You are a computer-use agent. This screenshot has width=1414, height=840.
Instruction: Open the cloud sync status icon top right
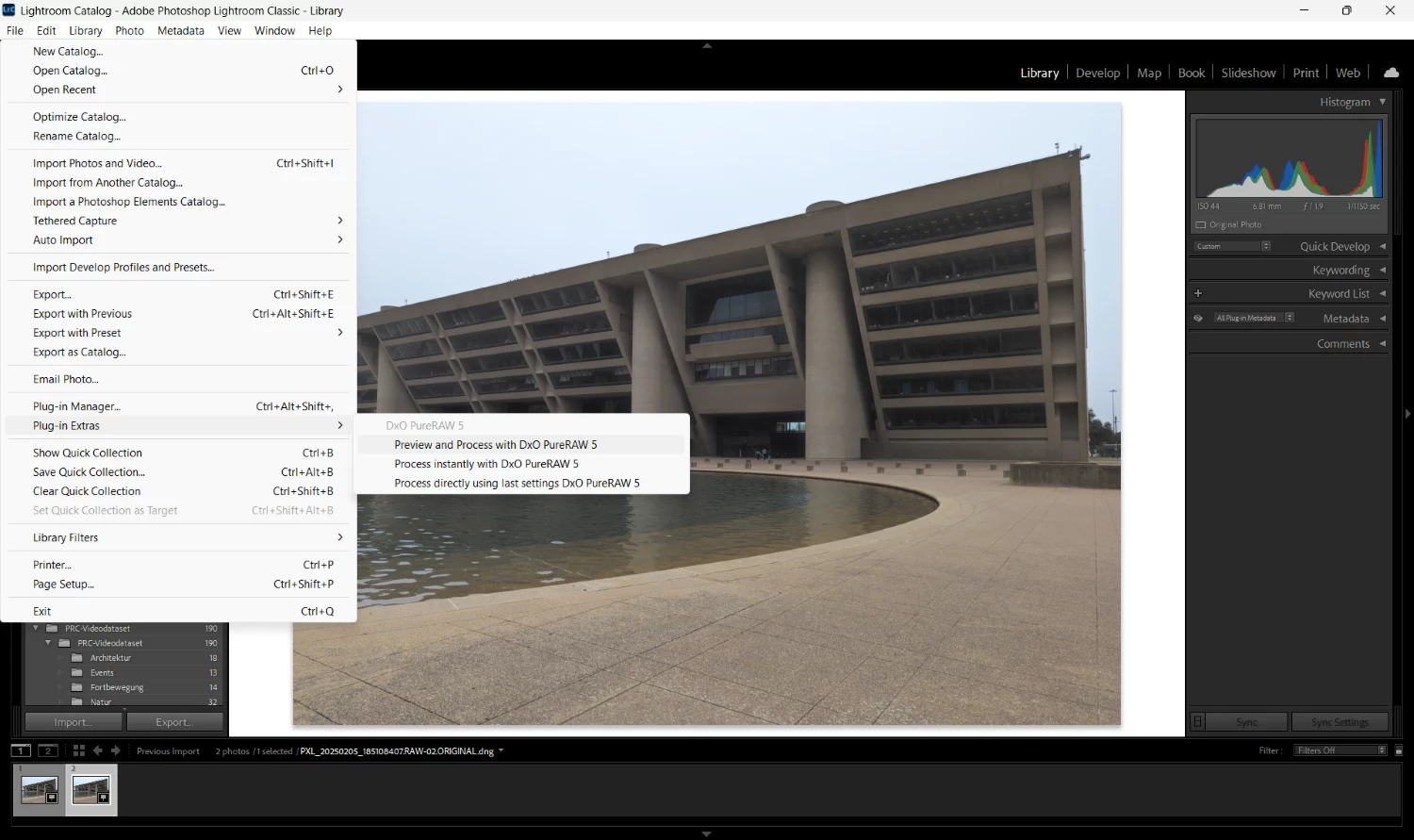1390,72
